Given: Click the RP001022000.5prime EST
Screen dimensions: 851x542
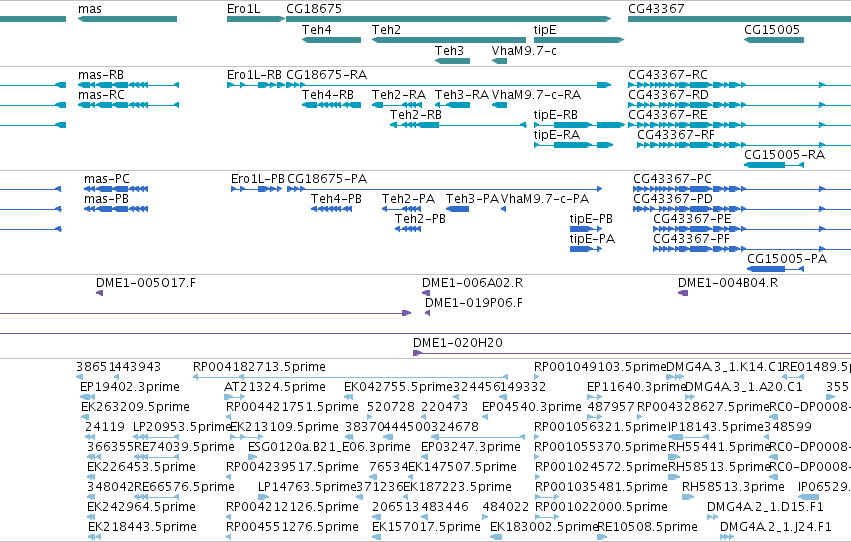Looking at the screenshot, I should click(x=547, y=517).
